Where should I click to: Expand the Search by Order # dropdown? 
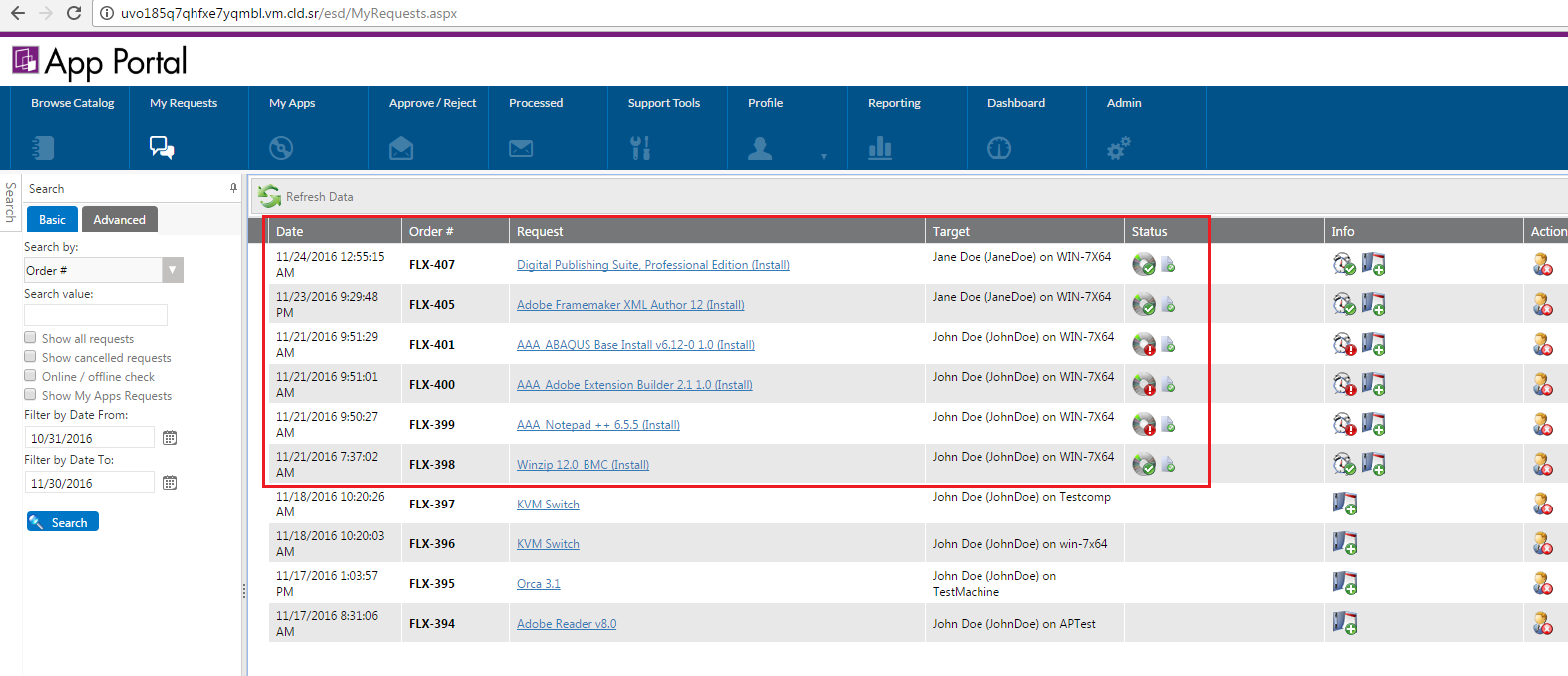coord(173,270)
